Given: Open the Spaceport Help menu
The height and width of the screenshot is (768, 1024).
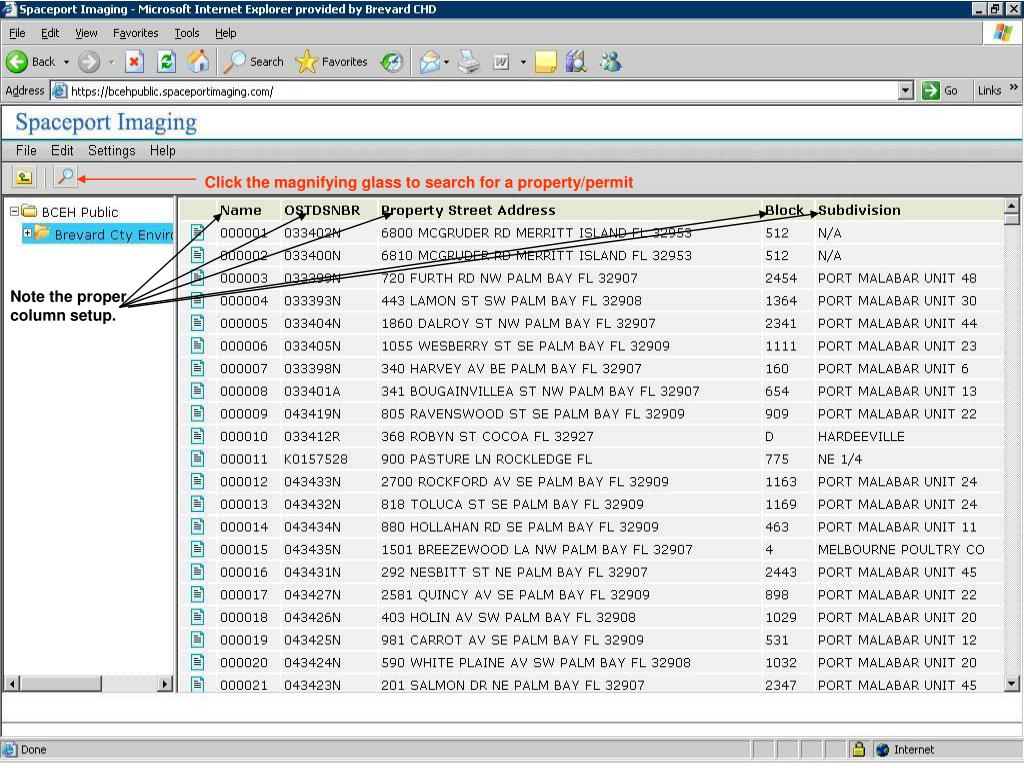Looking at the screenshot, I should 163,150.
